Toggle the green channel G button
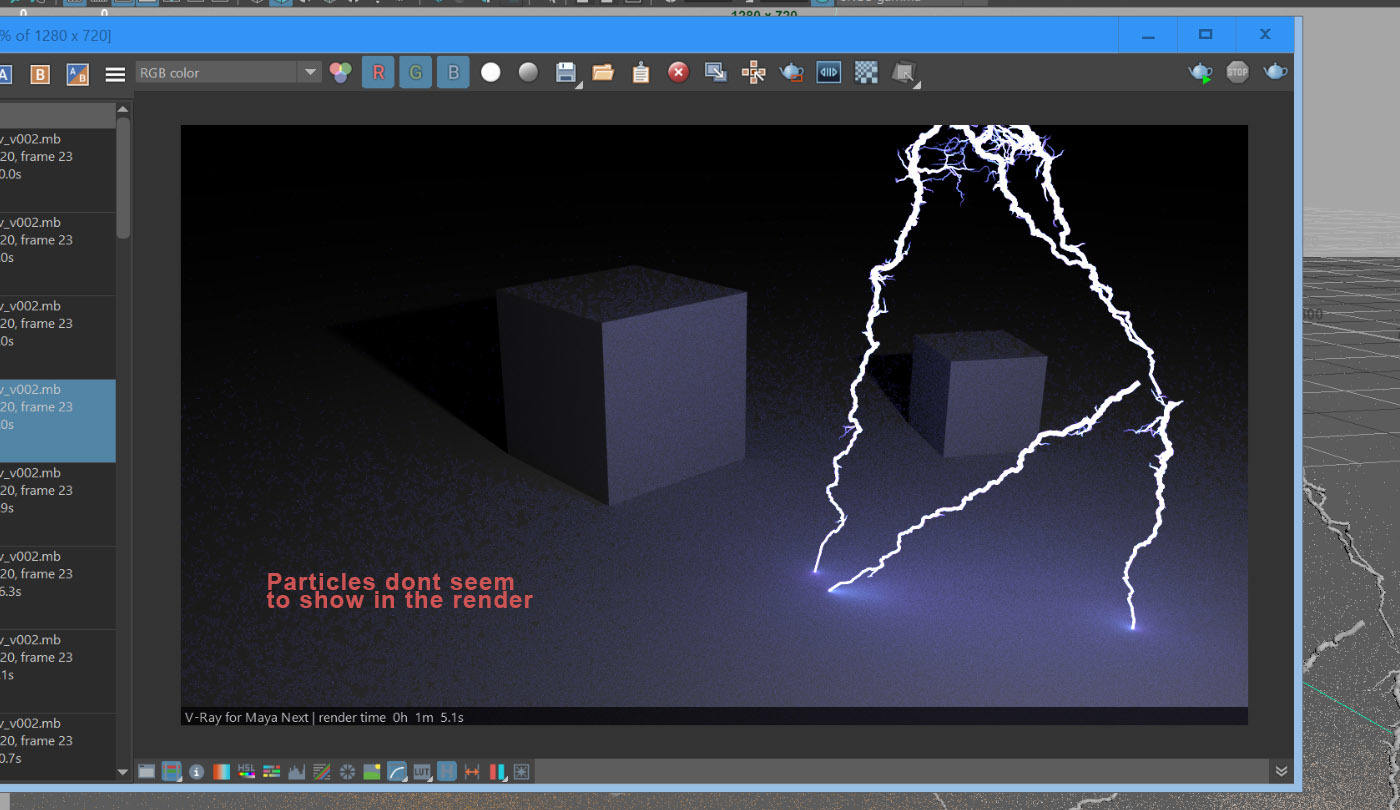Viewport: 1400px width, 810px height. pyautogui.click(x=416, y=73)
